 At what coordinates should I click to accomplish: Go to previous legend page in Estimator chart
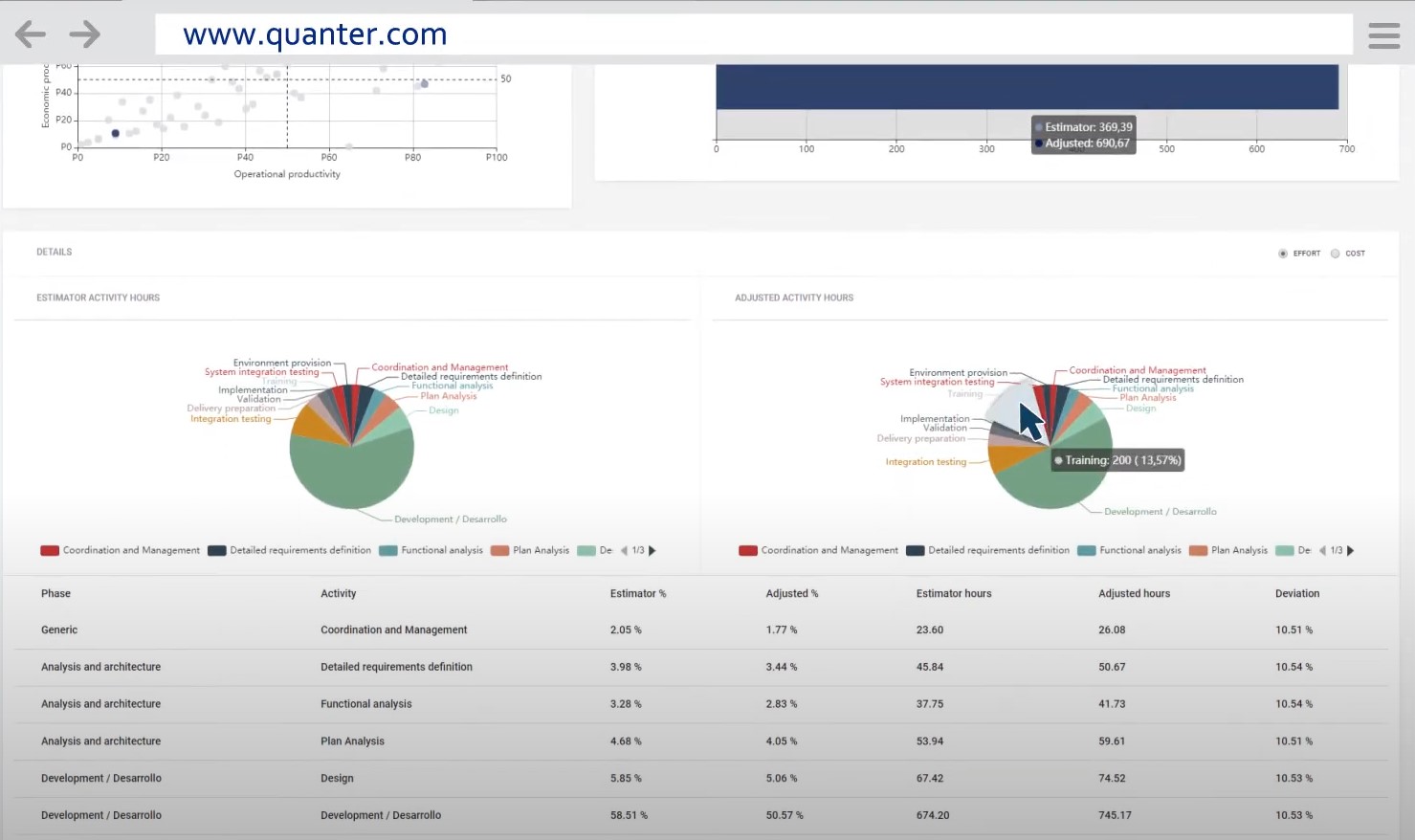point(624,551)
